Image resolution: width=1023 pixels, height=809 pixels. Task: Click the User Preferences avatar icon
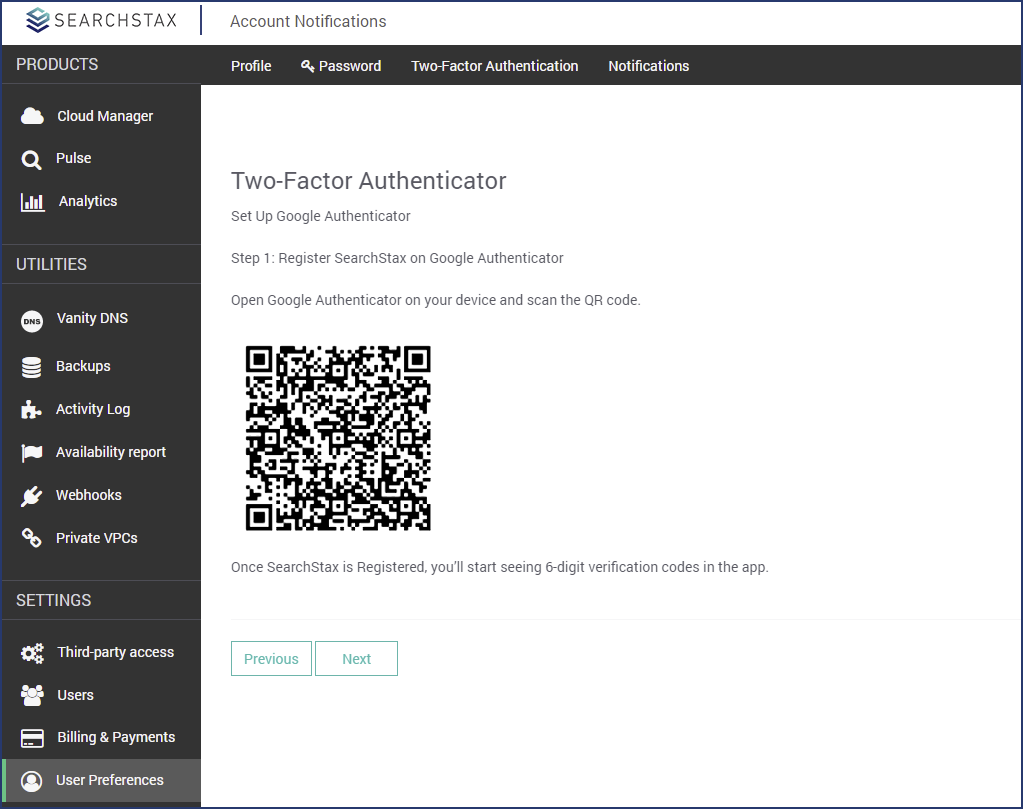(31, 781)
